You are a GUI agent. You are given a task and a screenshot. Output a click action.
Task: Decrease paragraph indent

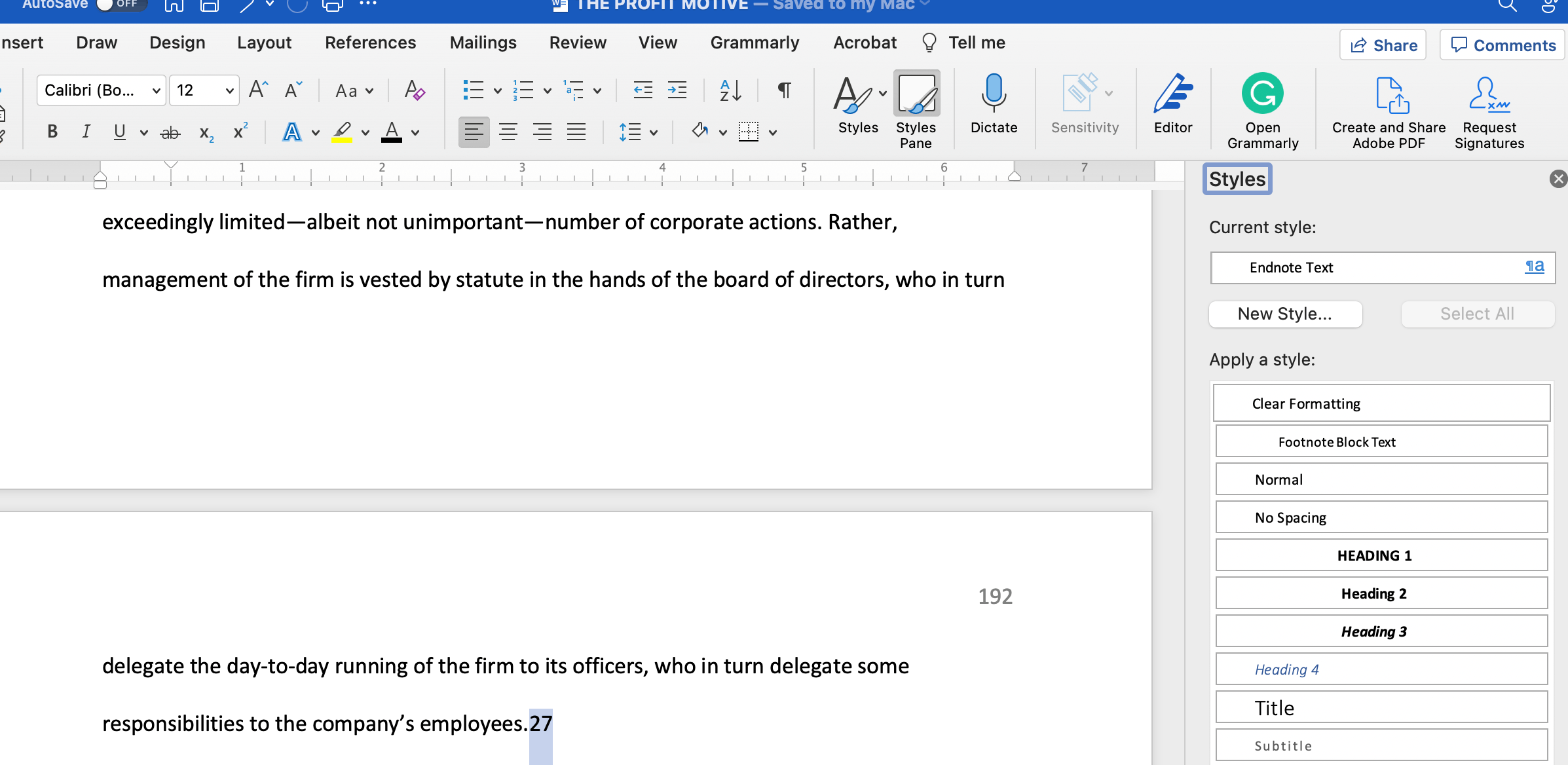(643, 90)
